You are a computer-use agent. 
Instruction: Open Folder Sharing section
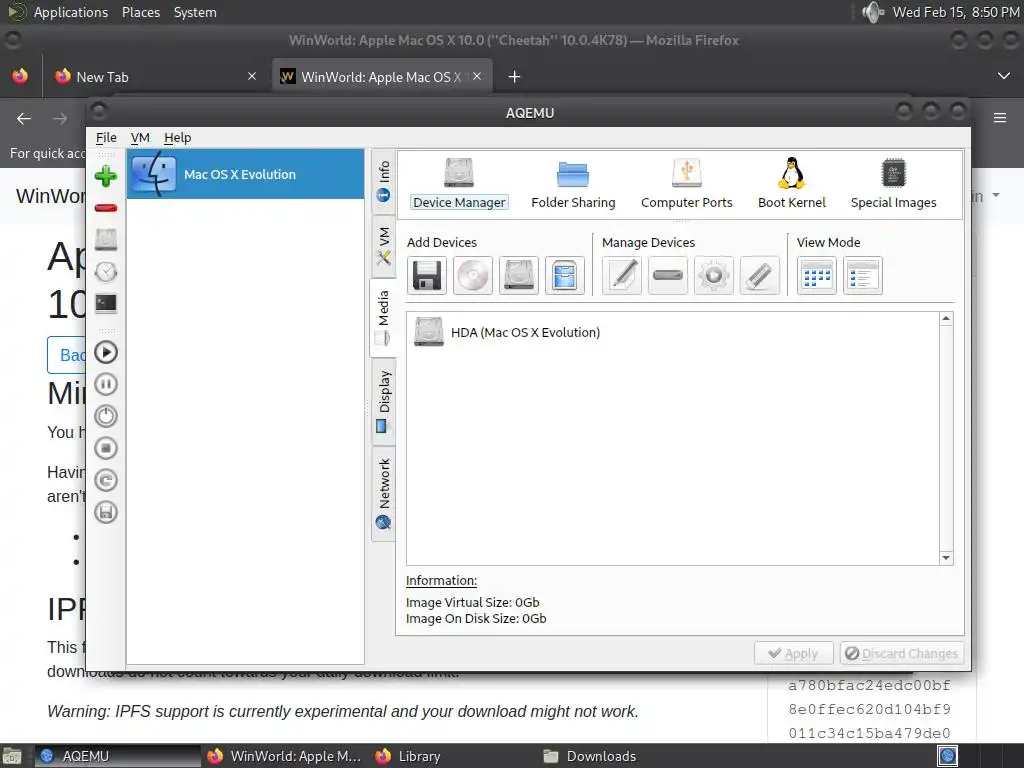pyautogui.click(x=573, y=184)
